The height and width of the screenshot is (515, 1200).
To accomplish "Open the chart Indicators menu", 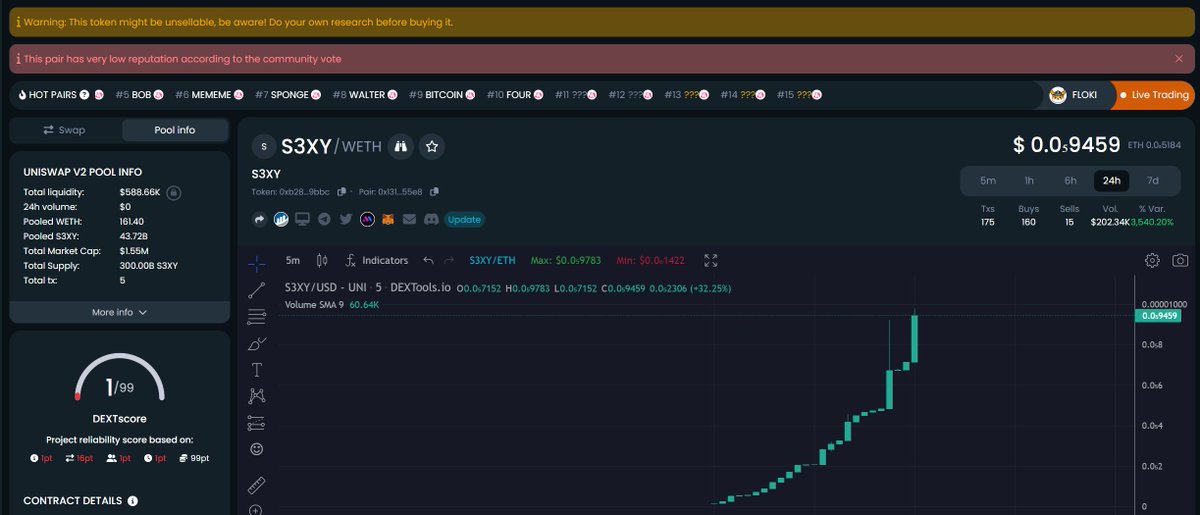I will 377,260.
